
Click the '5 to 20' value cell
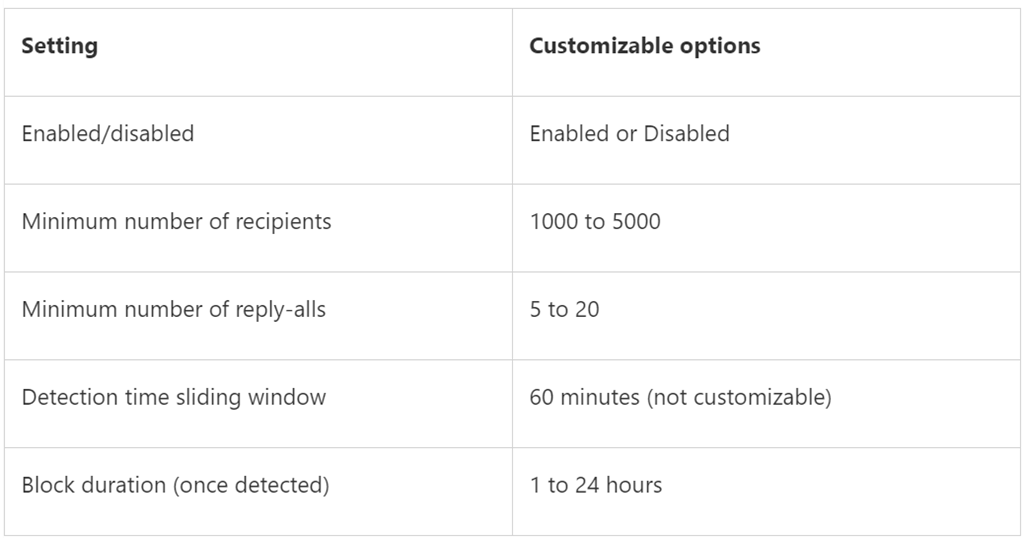[x=564, y=309]
